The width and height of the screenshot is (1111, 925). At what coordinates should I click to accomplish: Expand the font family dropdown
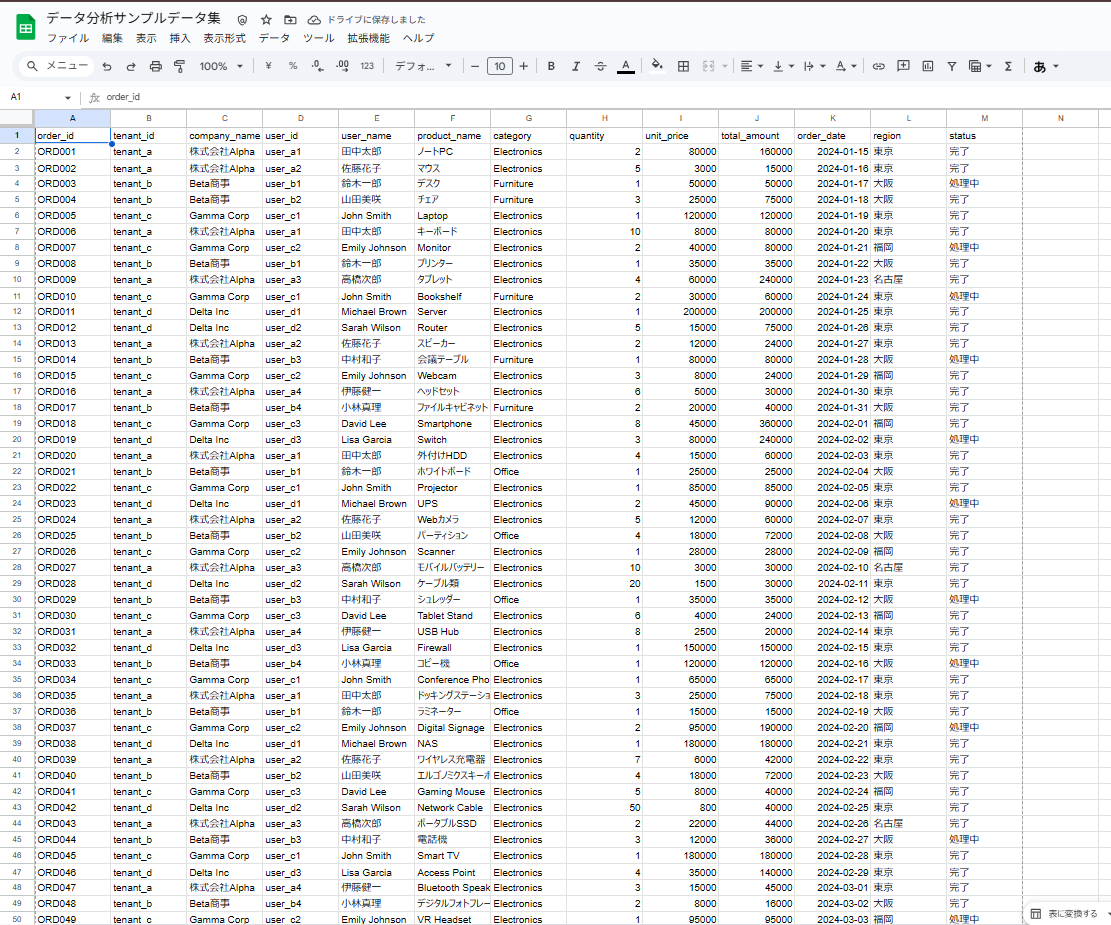point(422,66)
